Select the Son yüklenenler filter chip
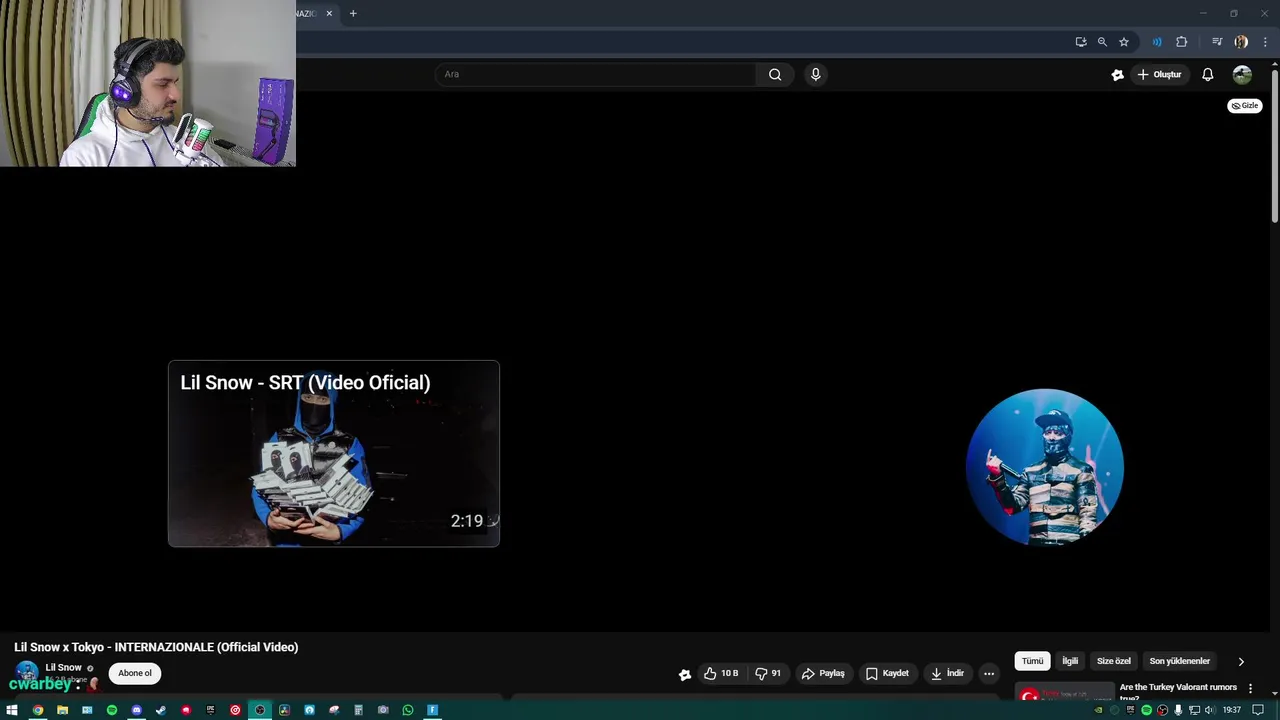Viewport: 1280px width, 720px height. tap(1180, 661)
